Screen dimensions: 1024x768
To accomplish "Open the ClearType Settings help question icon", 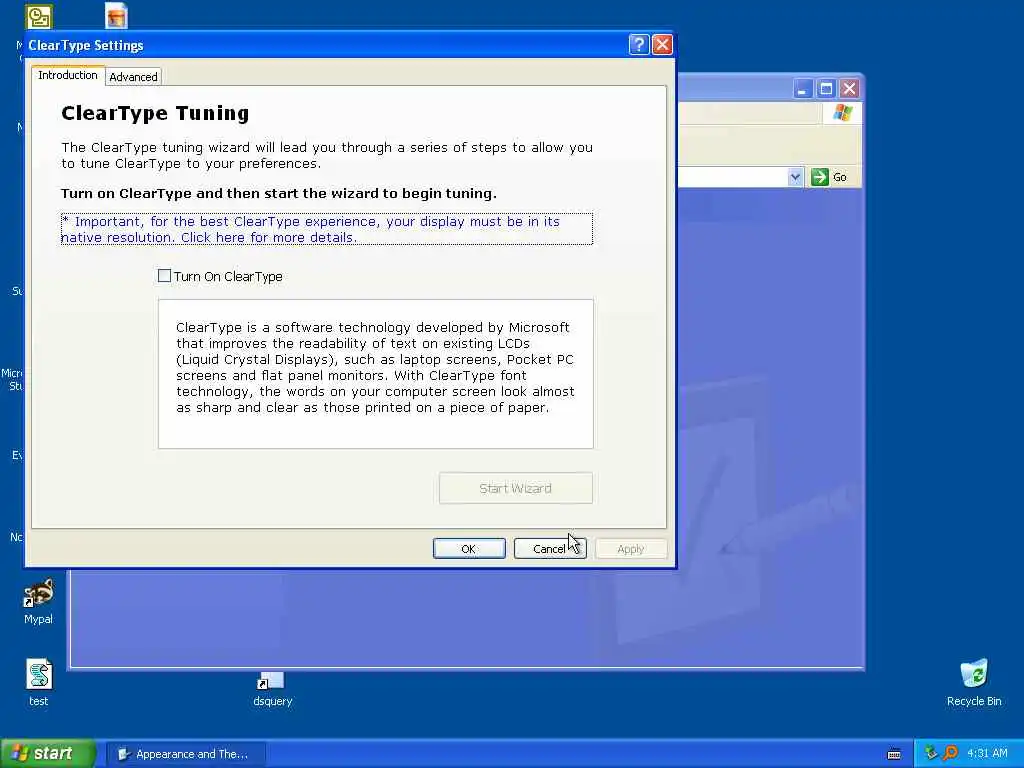I will pyautogui.click(x=639, y=44).
